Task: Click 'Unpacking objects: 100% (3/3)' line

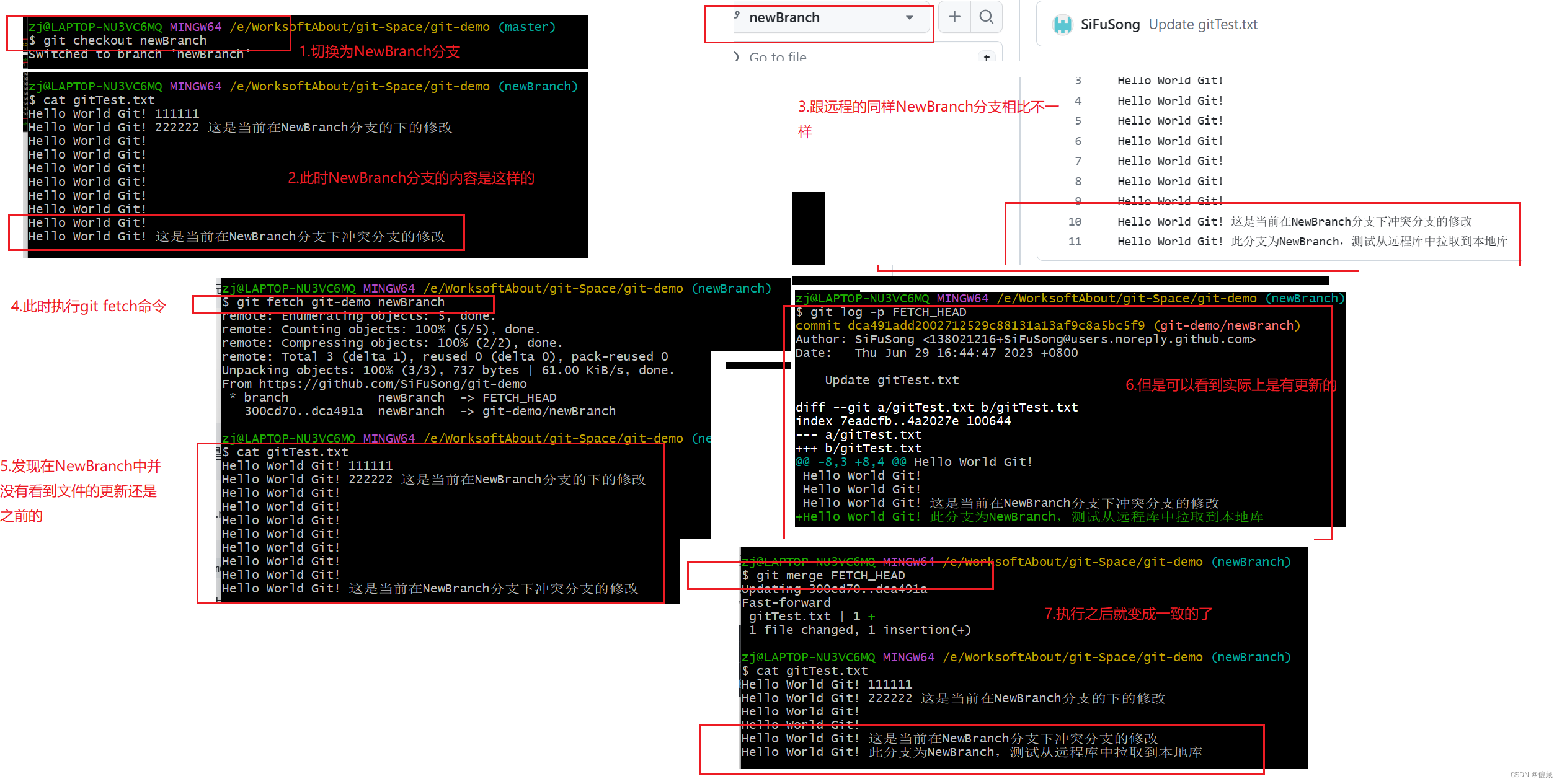Action: (x=448, y=371)
